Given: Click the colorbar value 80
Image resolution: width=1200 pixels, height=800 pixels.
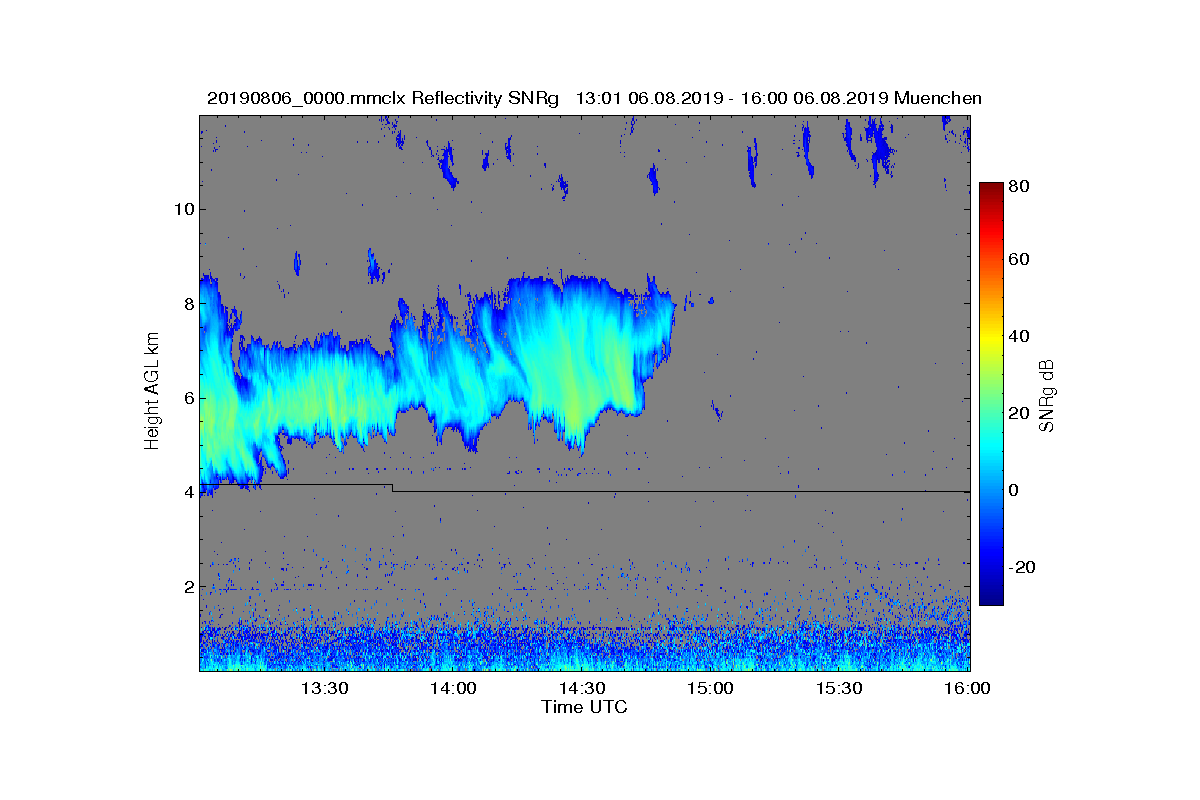Looking at the screenshot, I should (x=1020, y=186).
